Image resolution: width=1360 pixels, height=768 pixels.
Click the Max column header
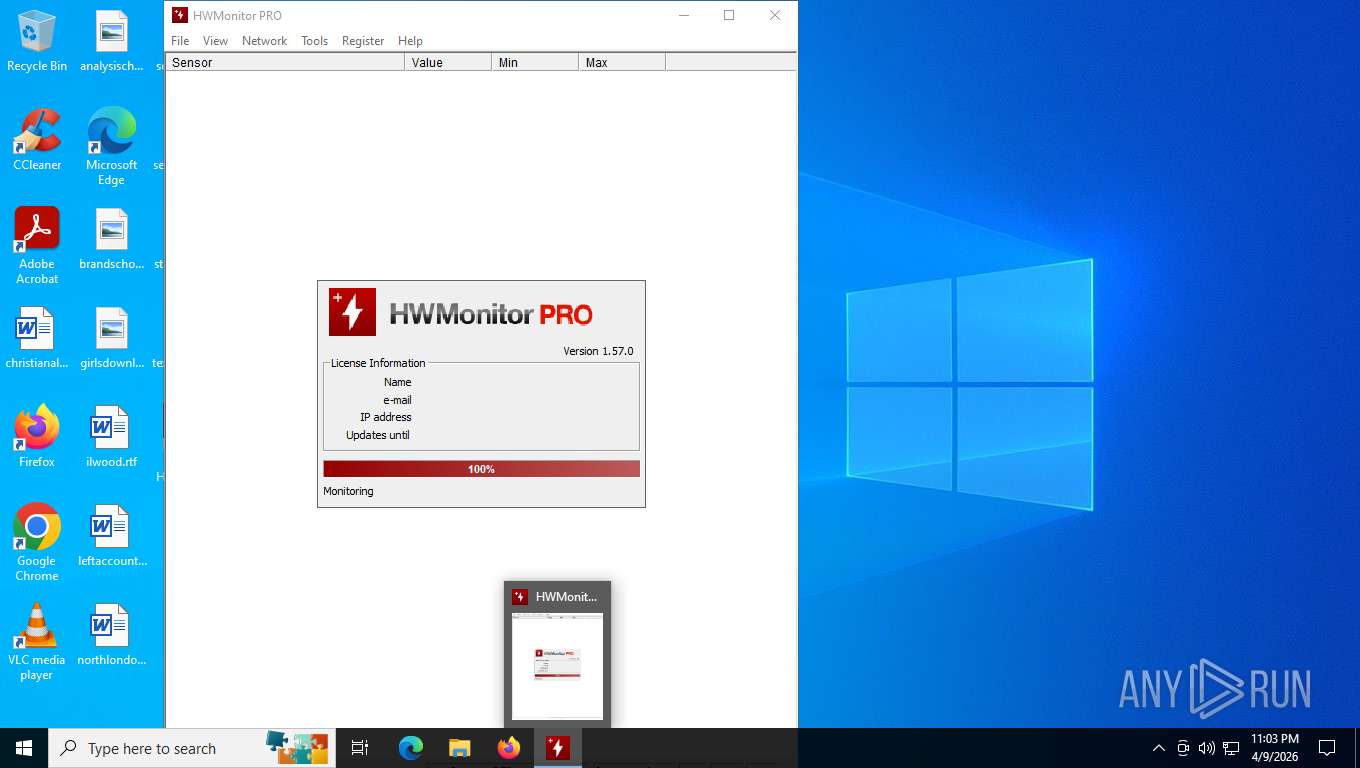tap(622, 62)
